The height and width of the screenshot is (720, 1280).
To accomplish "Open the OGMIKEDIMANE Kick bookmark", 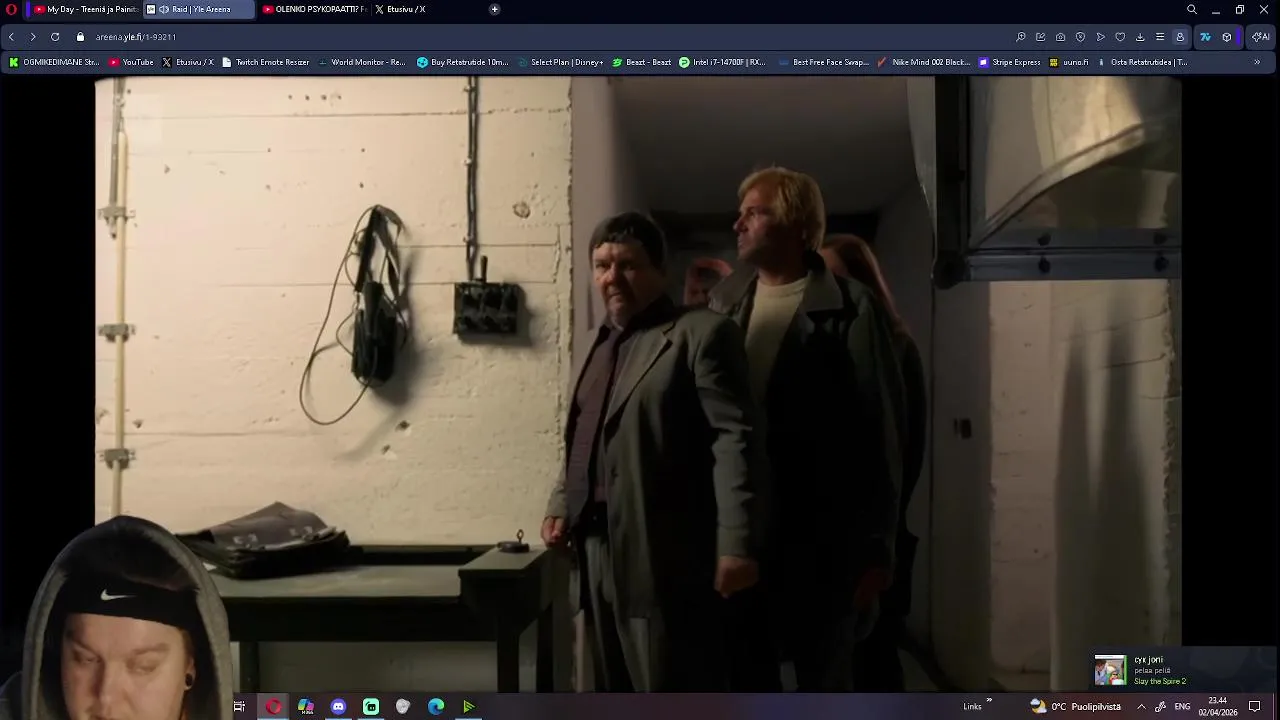I will [x=54, y=62].
